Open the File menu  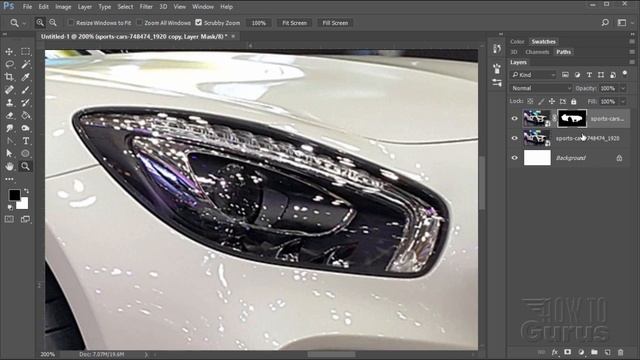27,7
